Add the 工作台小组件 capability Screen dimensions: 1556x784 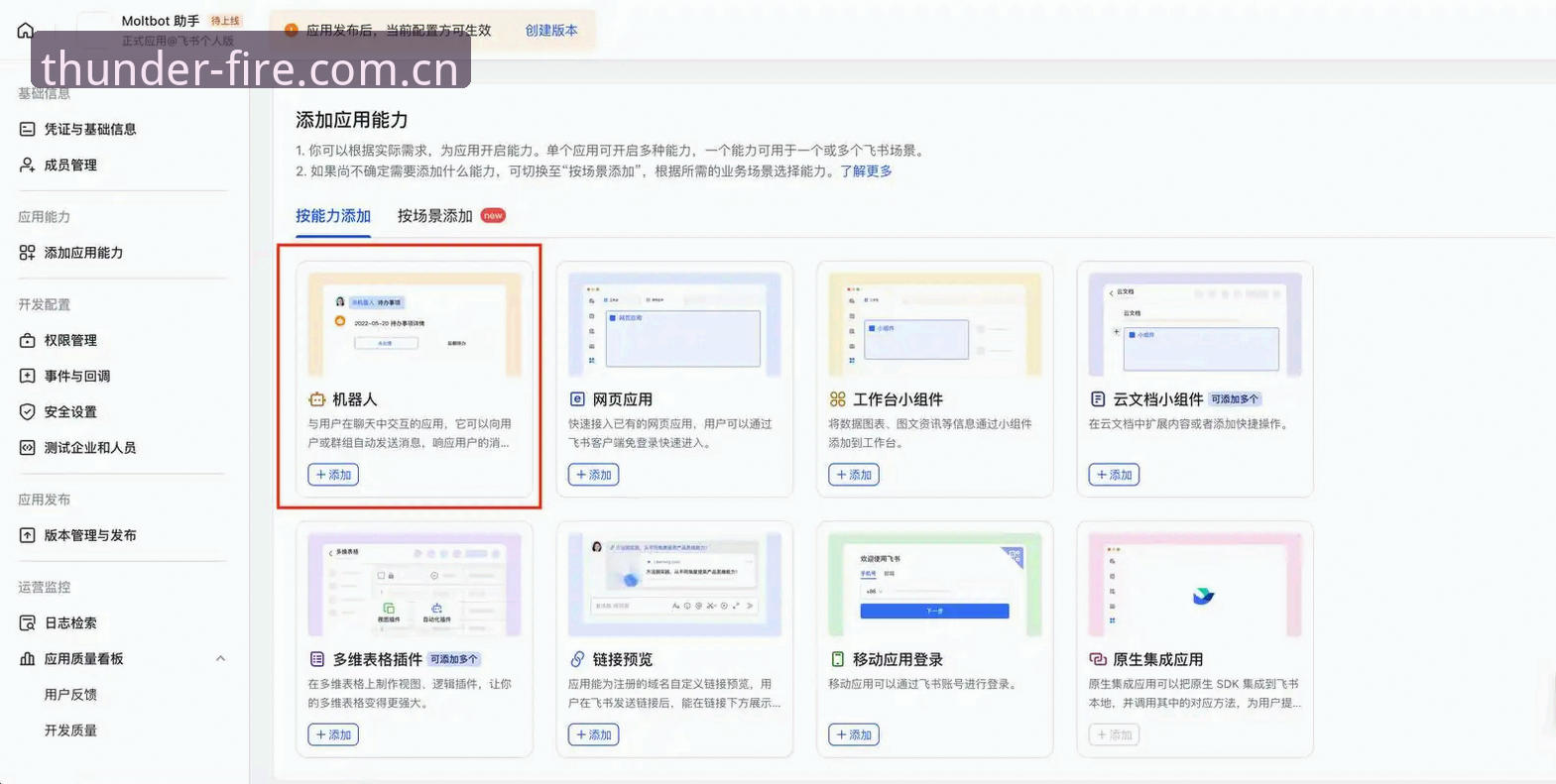click(x=854, y=475)
